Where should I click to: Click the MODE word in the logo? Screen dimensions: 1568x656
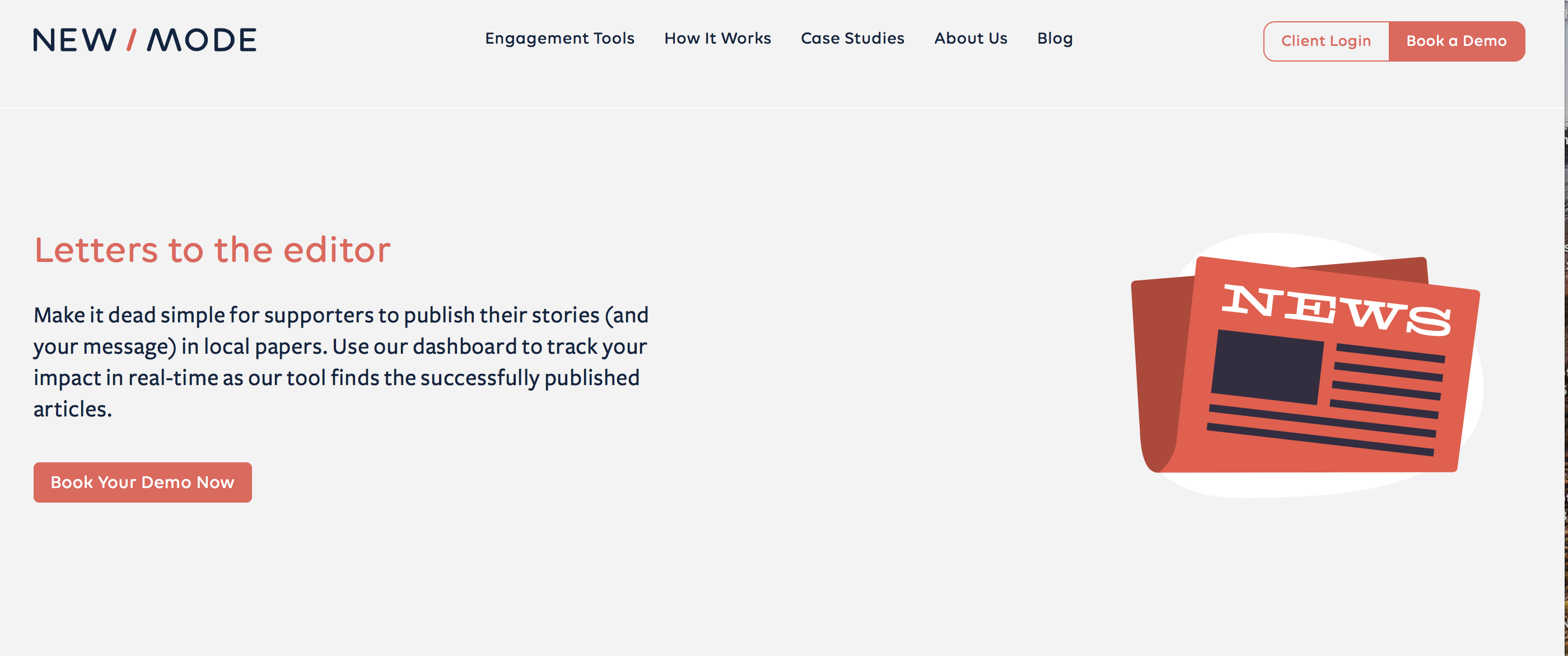pyautogui.click(x=202, y=40)
